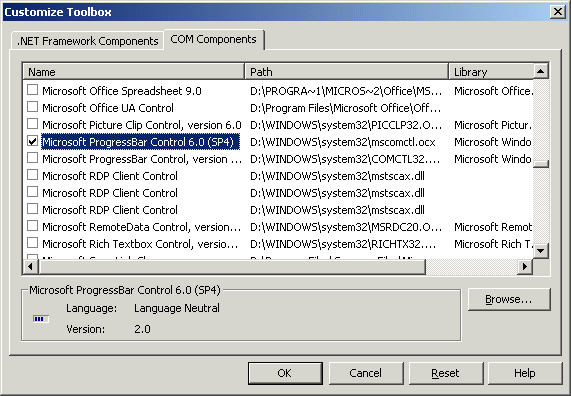Select Microsoft Office UA Control row name

(x=108, y=108)
